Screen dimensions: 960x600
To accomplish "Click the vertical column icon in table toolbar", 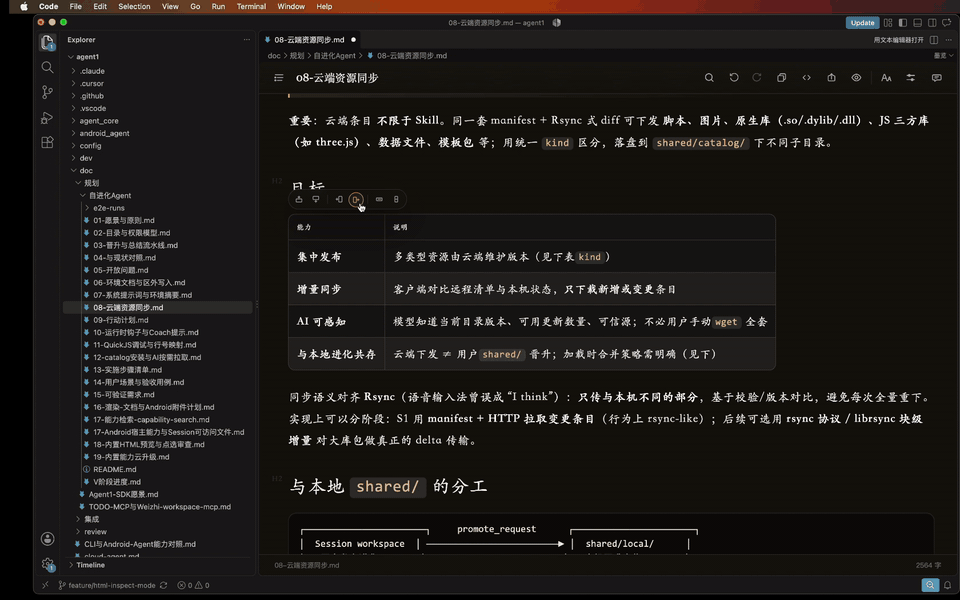I will [396, 199].
